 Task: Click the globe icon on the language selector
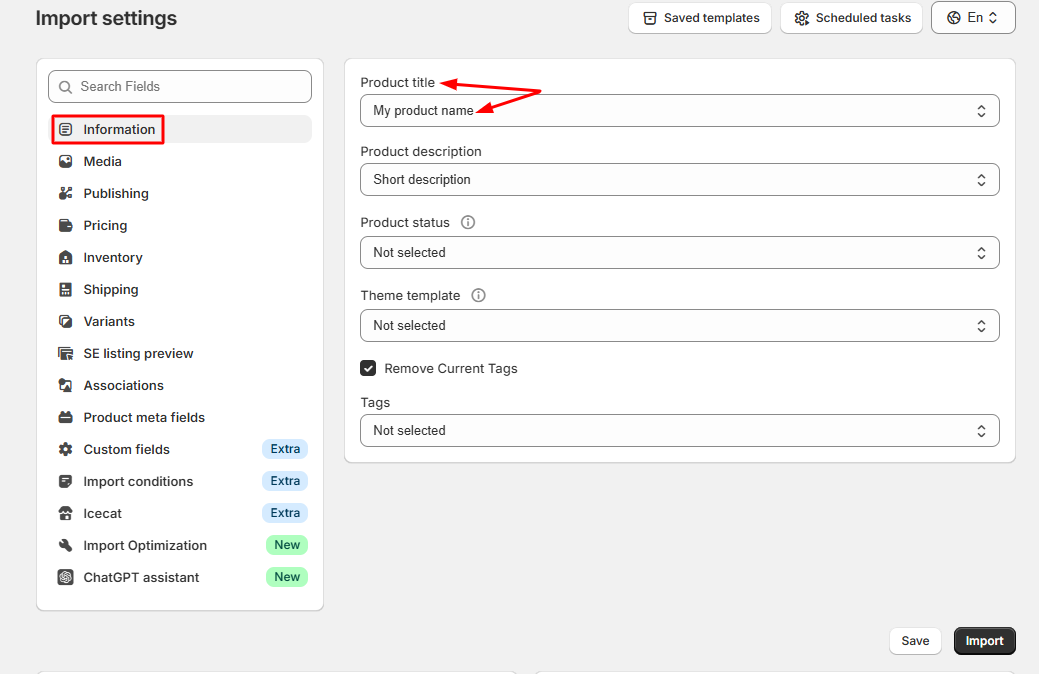(x=954, y=18)
